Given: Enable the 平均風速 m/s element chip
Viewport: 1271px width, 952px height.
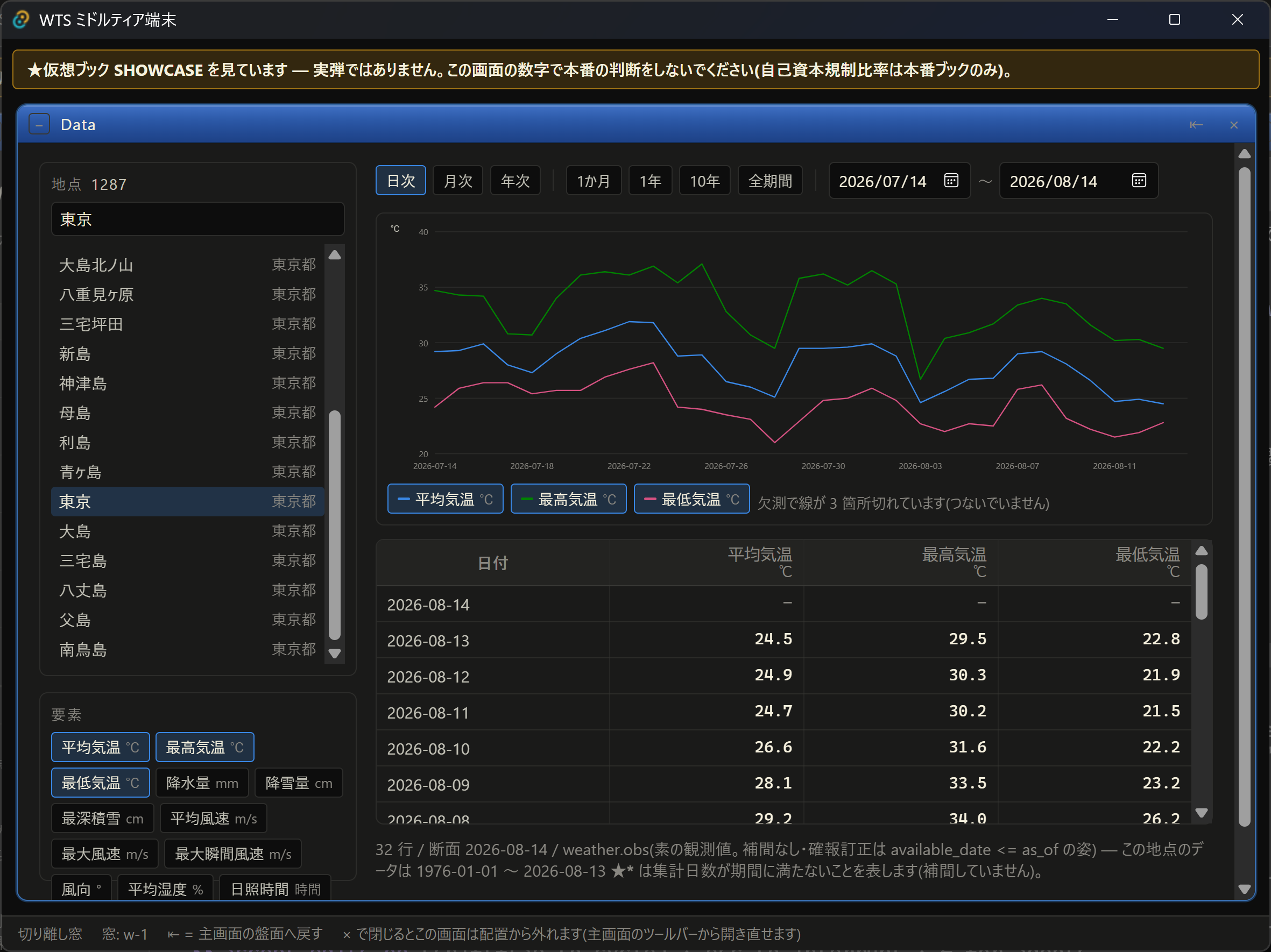Looking at the screenshot, I should [x=214, y=818].
